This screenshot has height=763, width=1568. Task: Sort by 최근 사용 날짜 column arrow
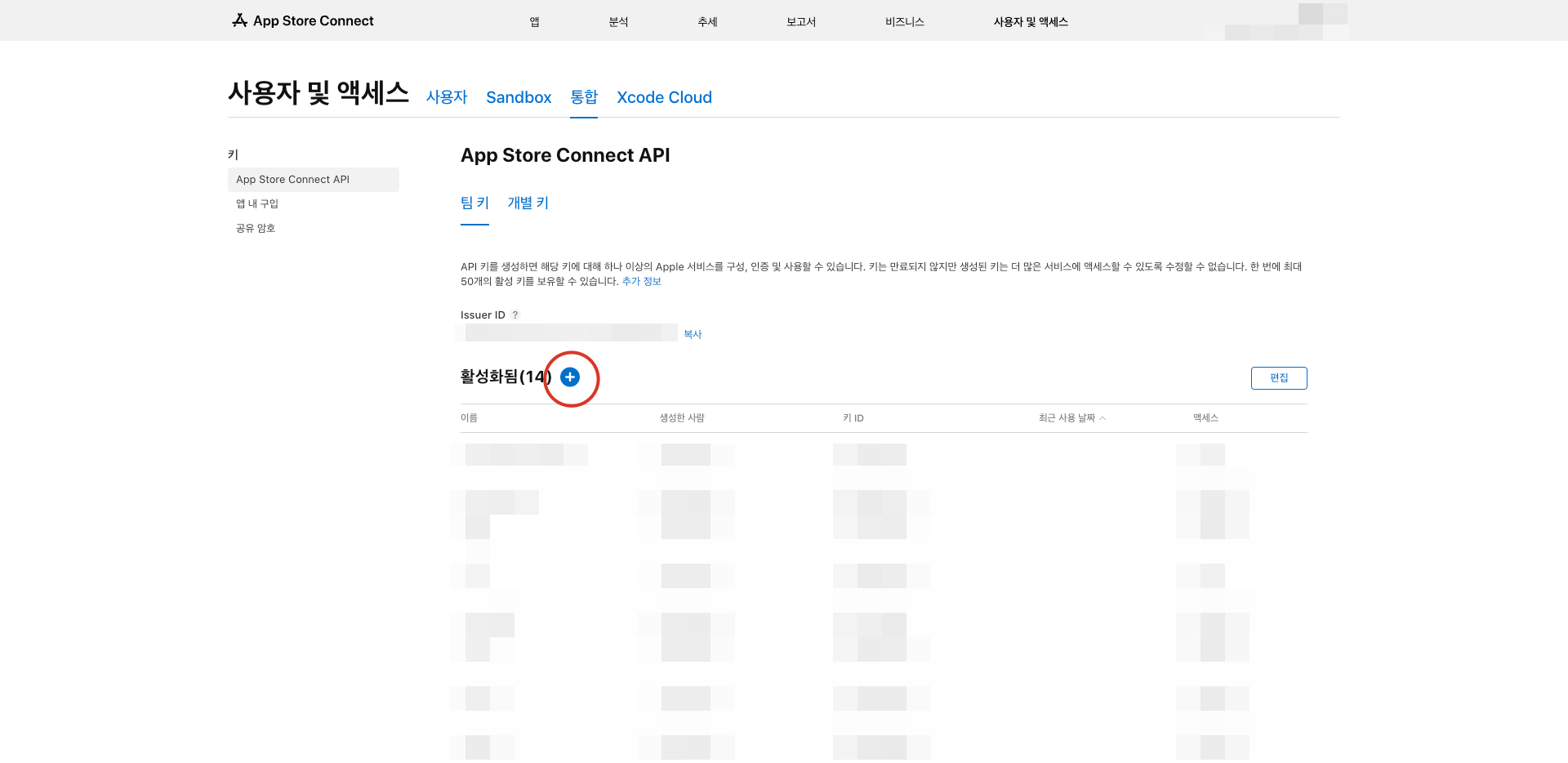tap(1102, 418)
